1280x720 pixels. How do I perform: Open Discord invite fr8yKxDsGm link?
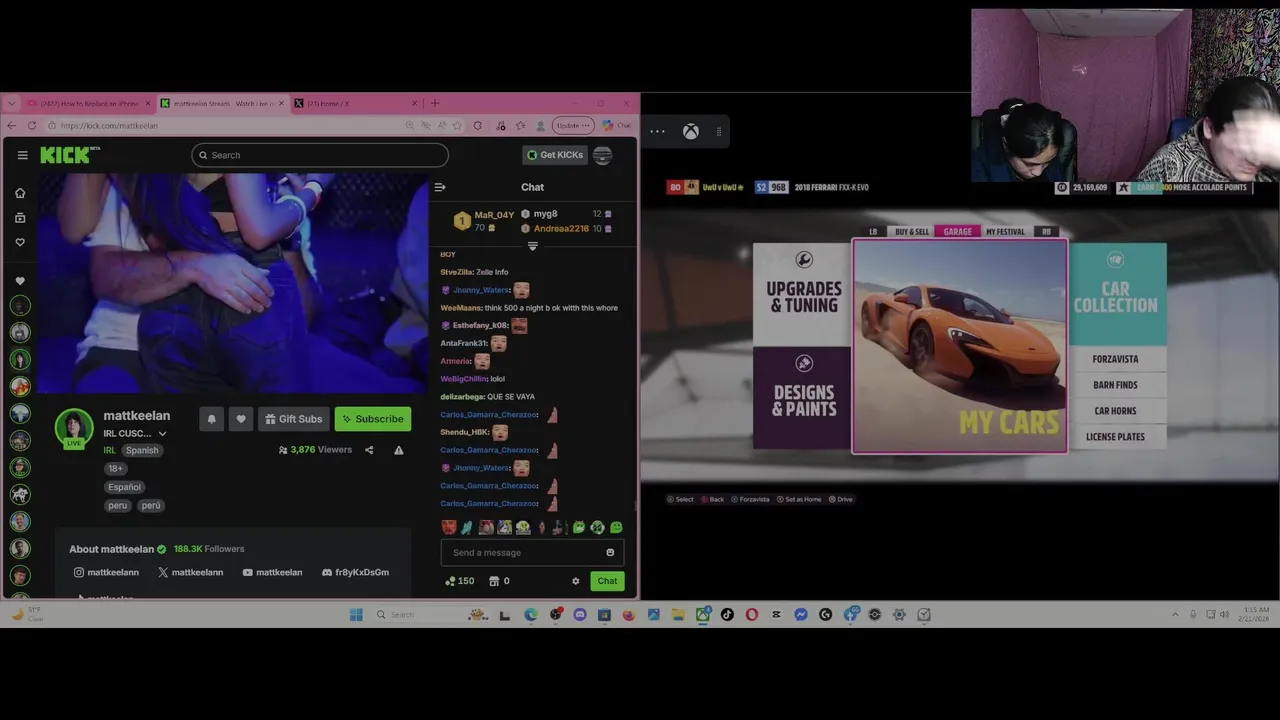click(355, 572)
